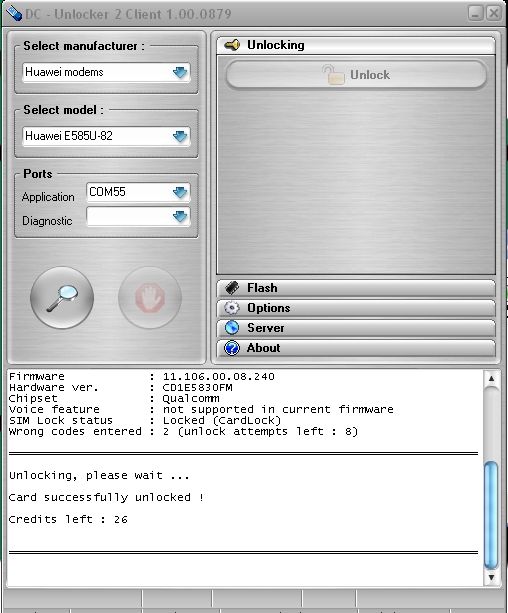Click the 'Wrong codes entered' log line
Image resolution: width=508 pixels, height=613 pixels.
coord(183,432)
